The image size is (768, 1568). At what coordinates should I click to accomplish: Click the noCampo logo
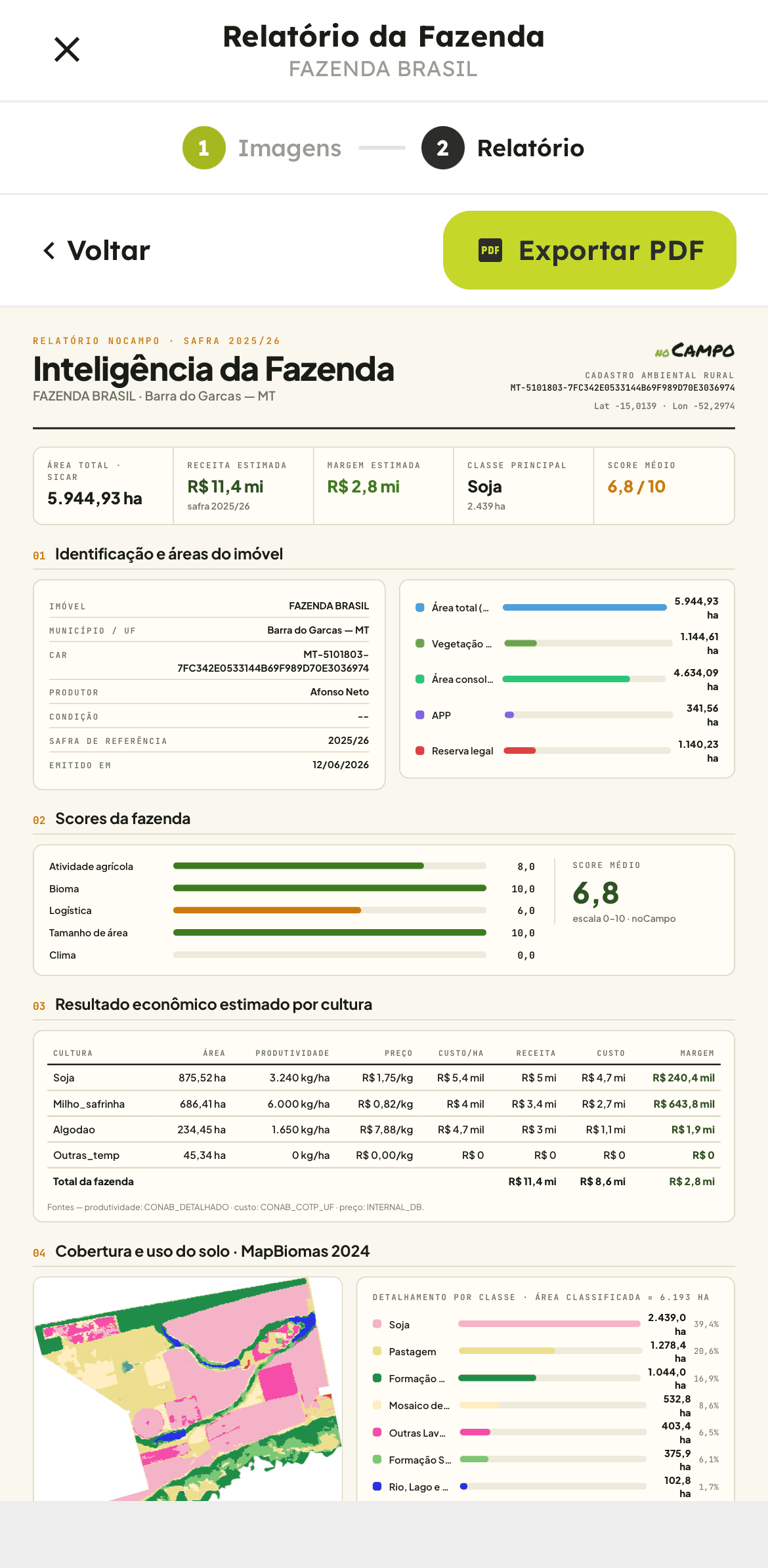pos(694,351)
